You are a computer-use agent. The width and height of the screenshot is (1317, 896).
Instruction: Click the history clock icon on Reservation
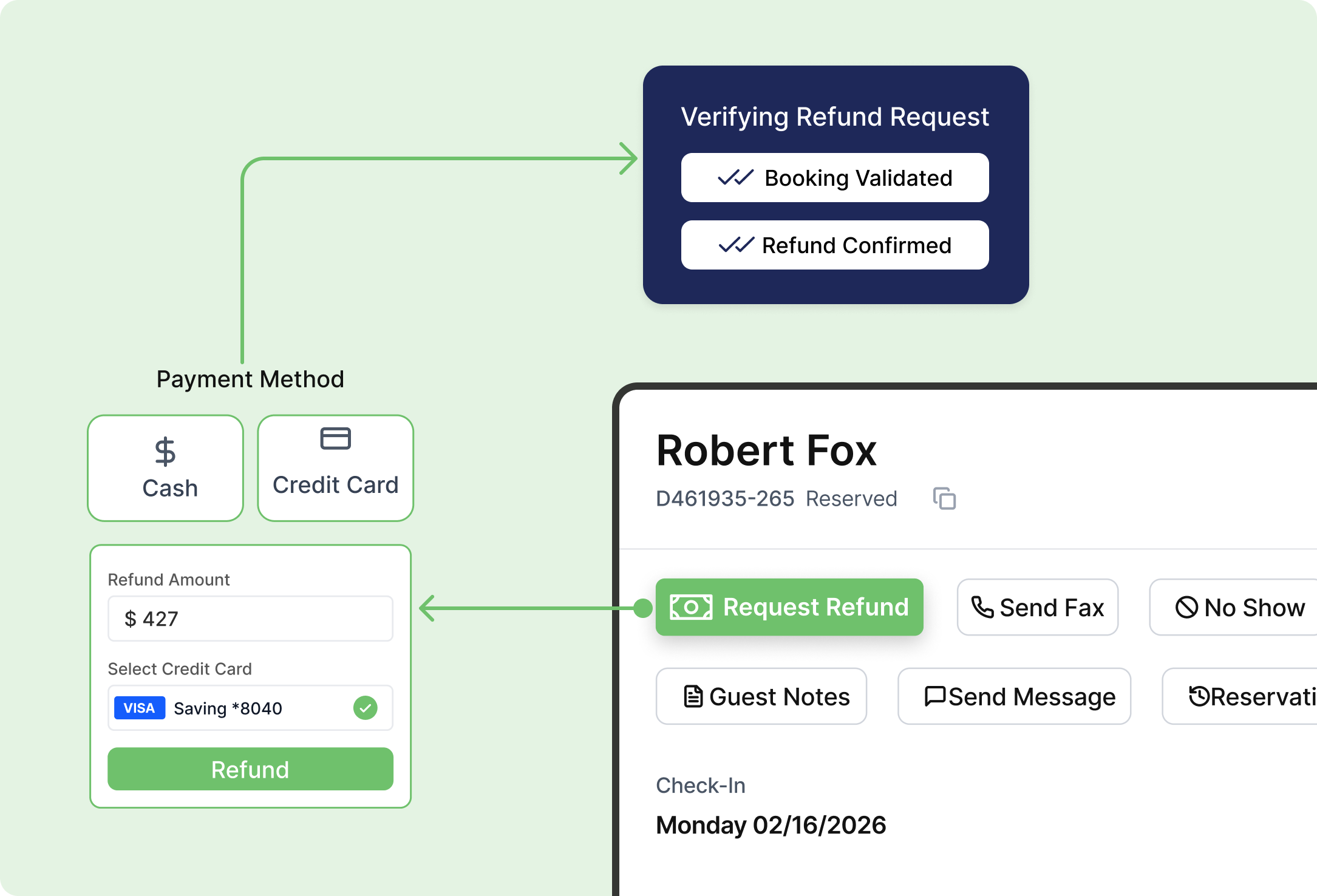pyautogui.click(x=1199, y=696)
